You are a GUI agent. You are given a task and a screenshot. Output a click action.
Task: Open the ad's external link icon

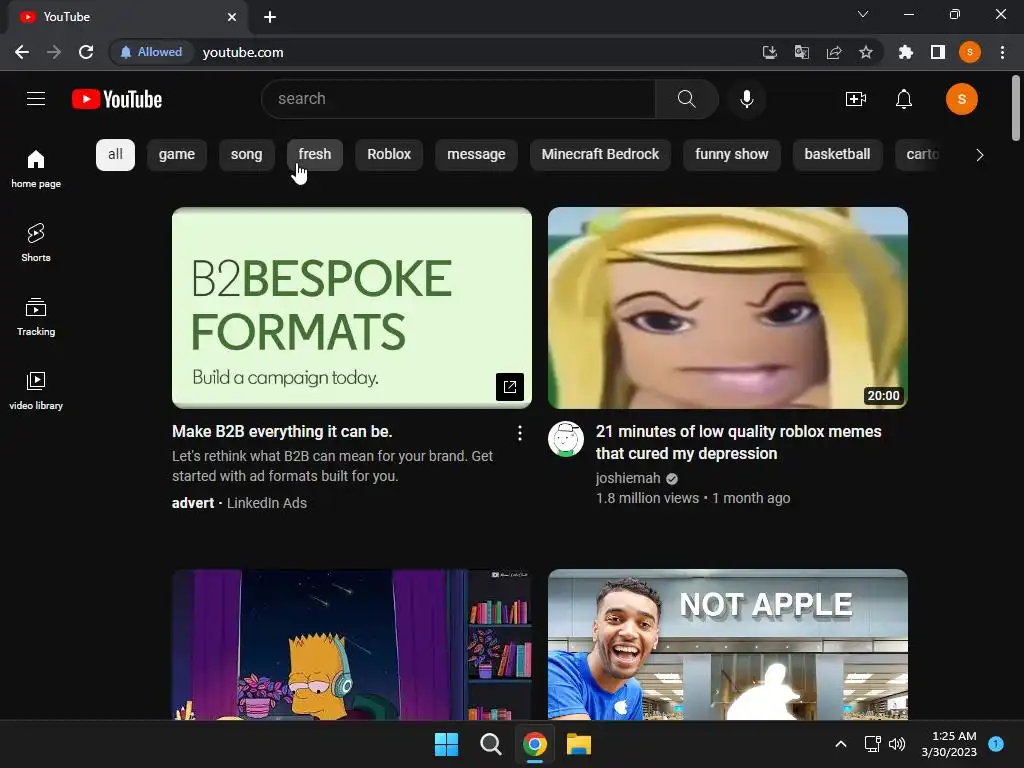(x=509, y=387)
